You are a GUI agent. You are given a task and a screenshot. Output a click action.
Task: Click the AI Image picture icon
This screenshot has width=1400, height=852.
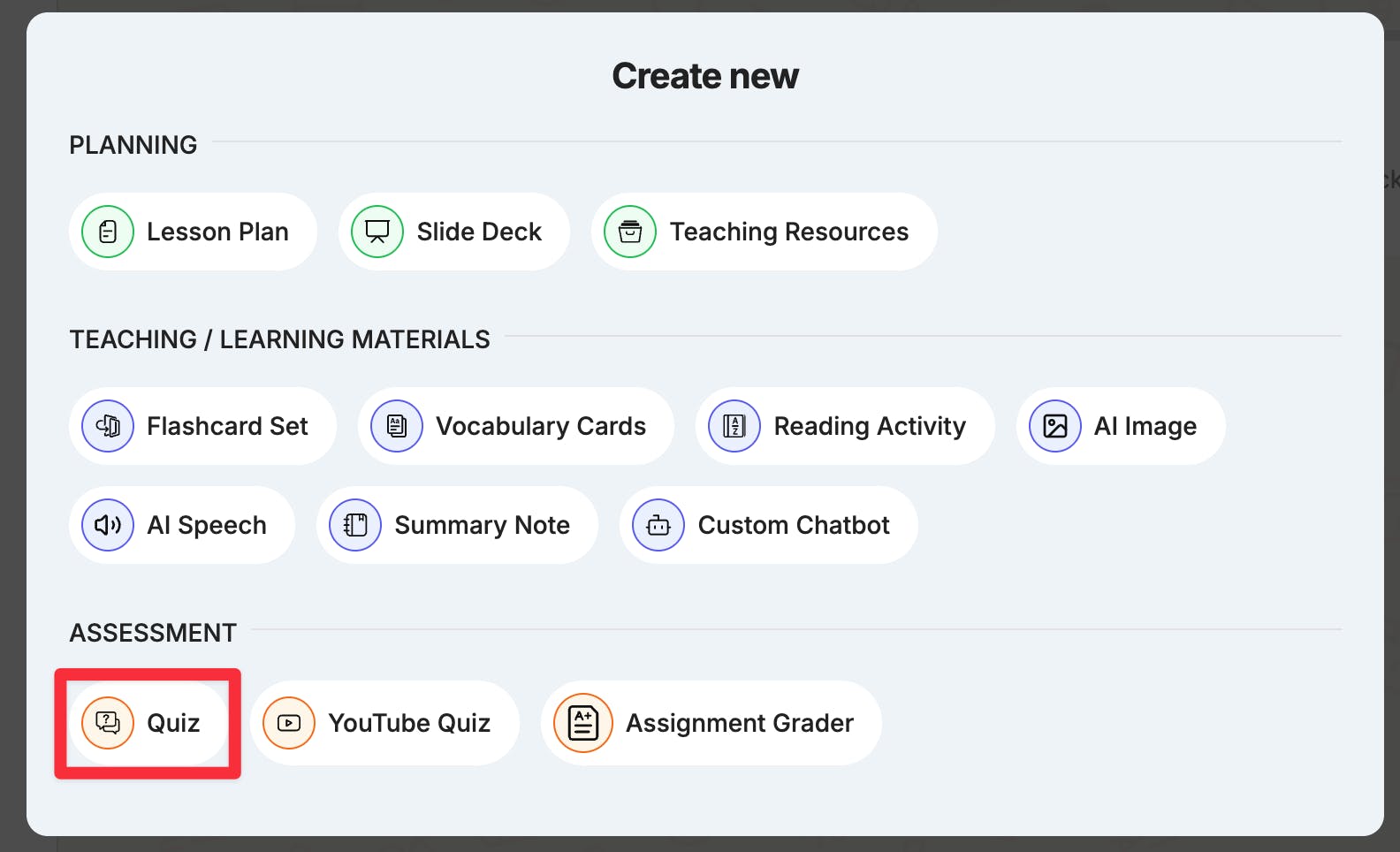pos(1055,426)
